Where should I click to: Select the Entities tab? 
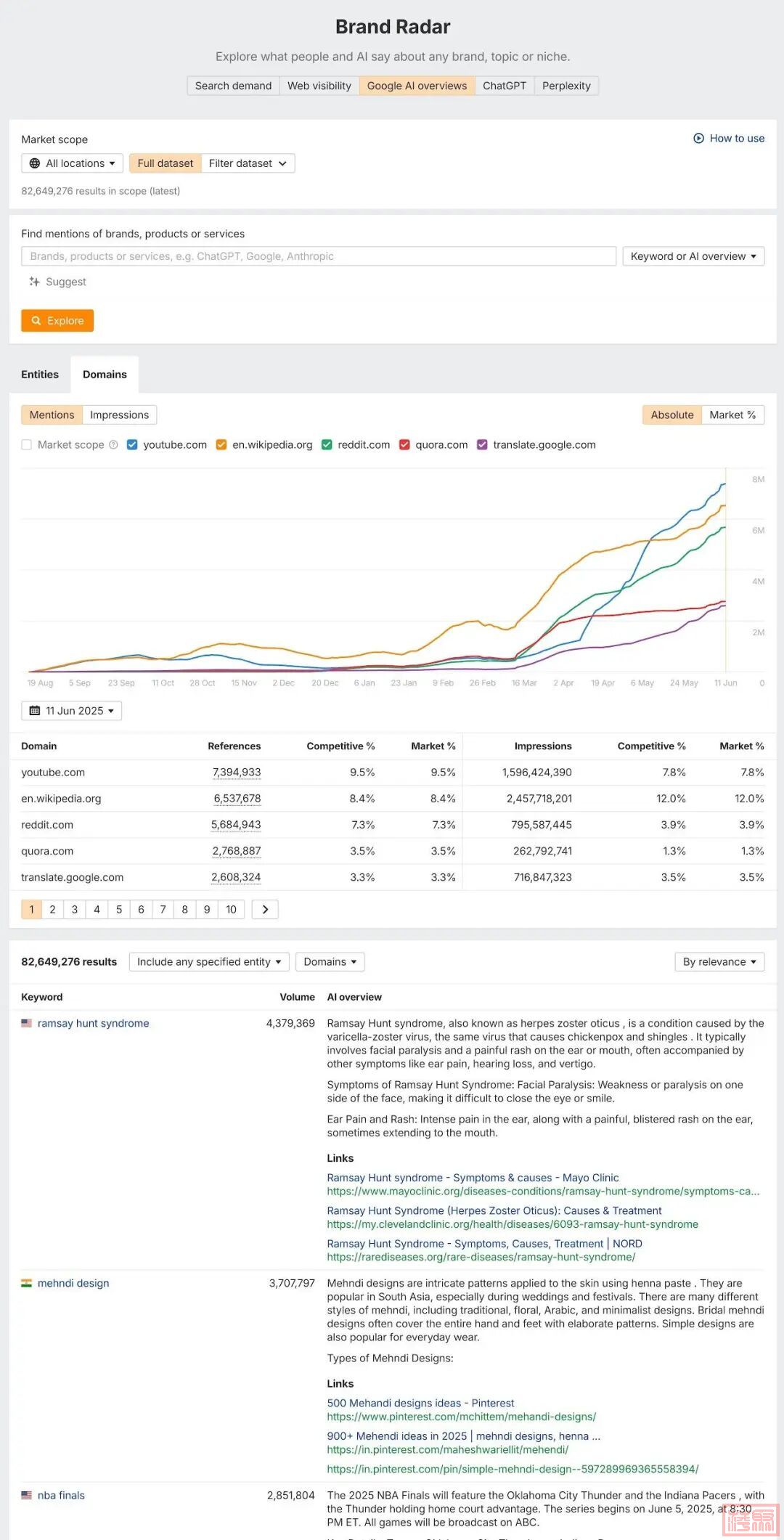40,375
